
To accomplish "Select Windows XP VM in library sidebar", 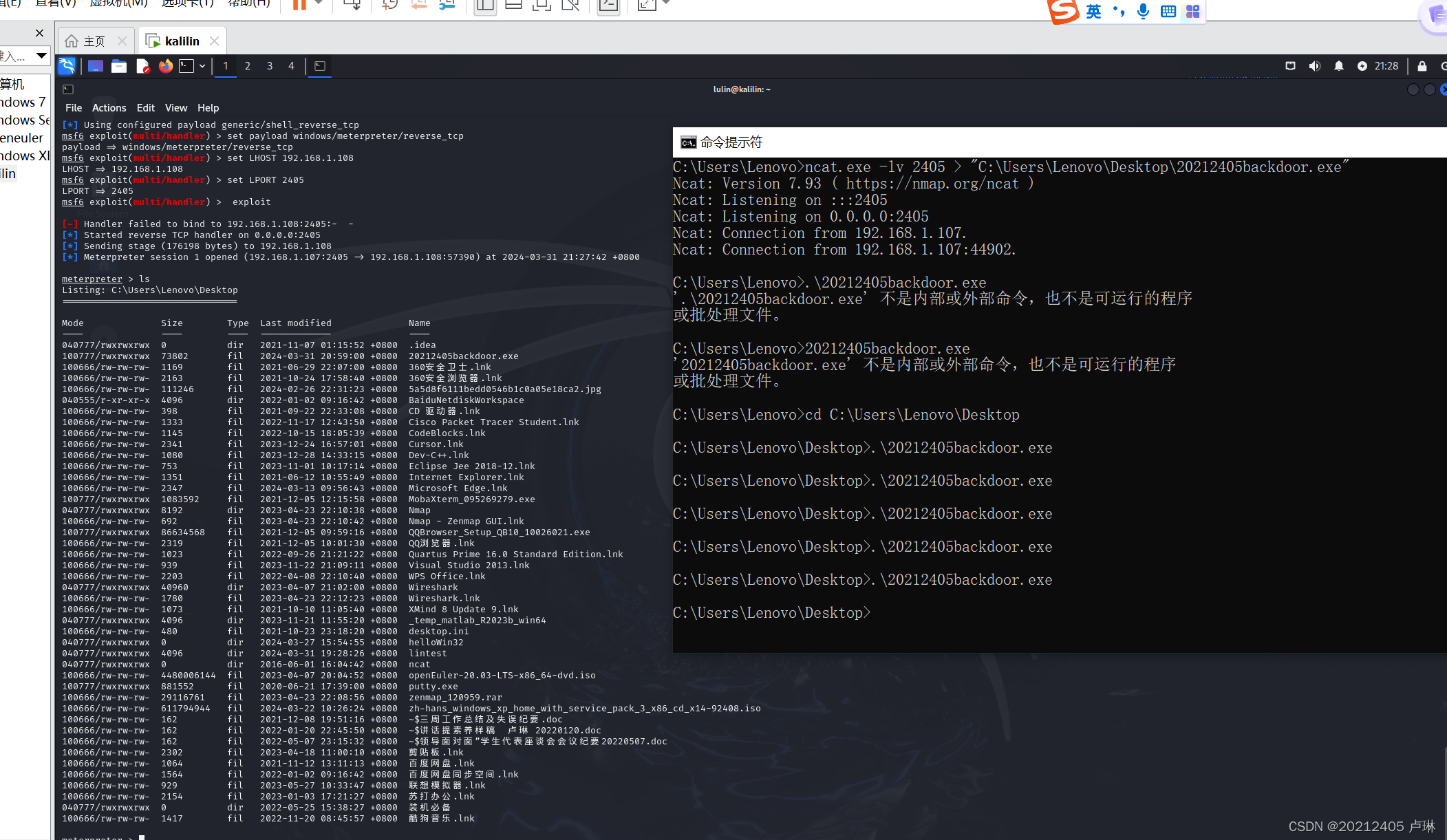I will (x=25, y=155).
